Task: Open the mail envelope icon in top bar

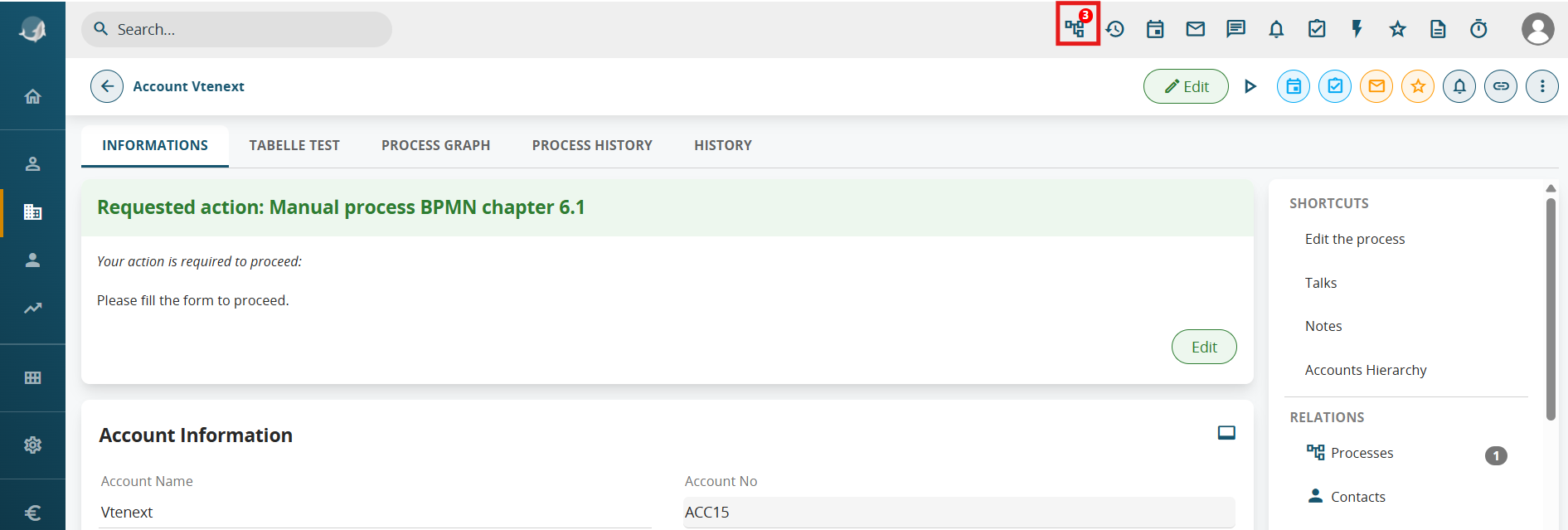Action: (1195, 29)
